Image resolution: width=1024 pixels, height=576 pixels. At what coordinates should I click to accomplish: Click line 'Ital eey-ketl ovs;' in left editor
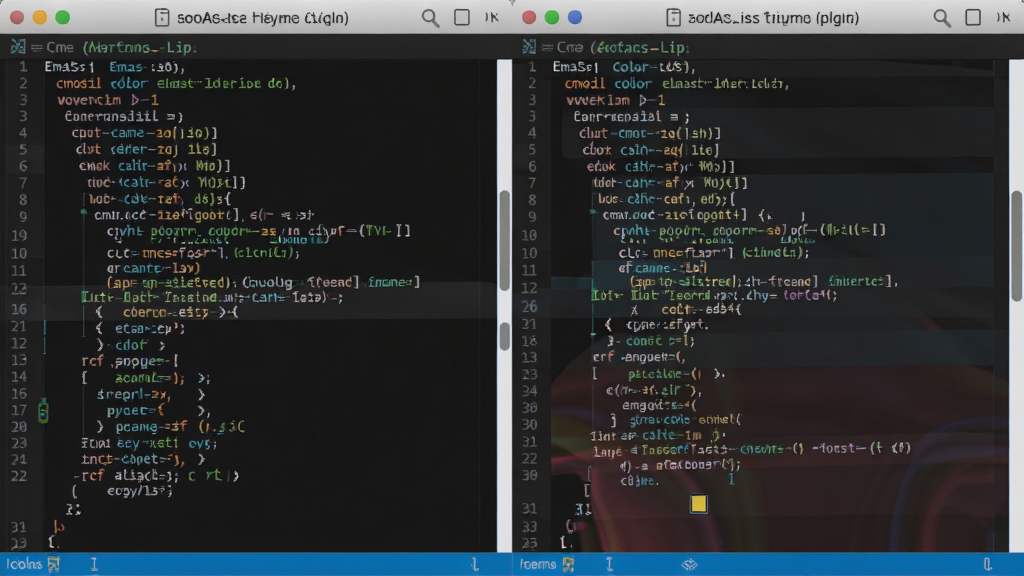tap(149, 443)
